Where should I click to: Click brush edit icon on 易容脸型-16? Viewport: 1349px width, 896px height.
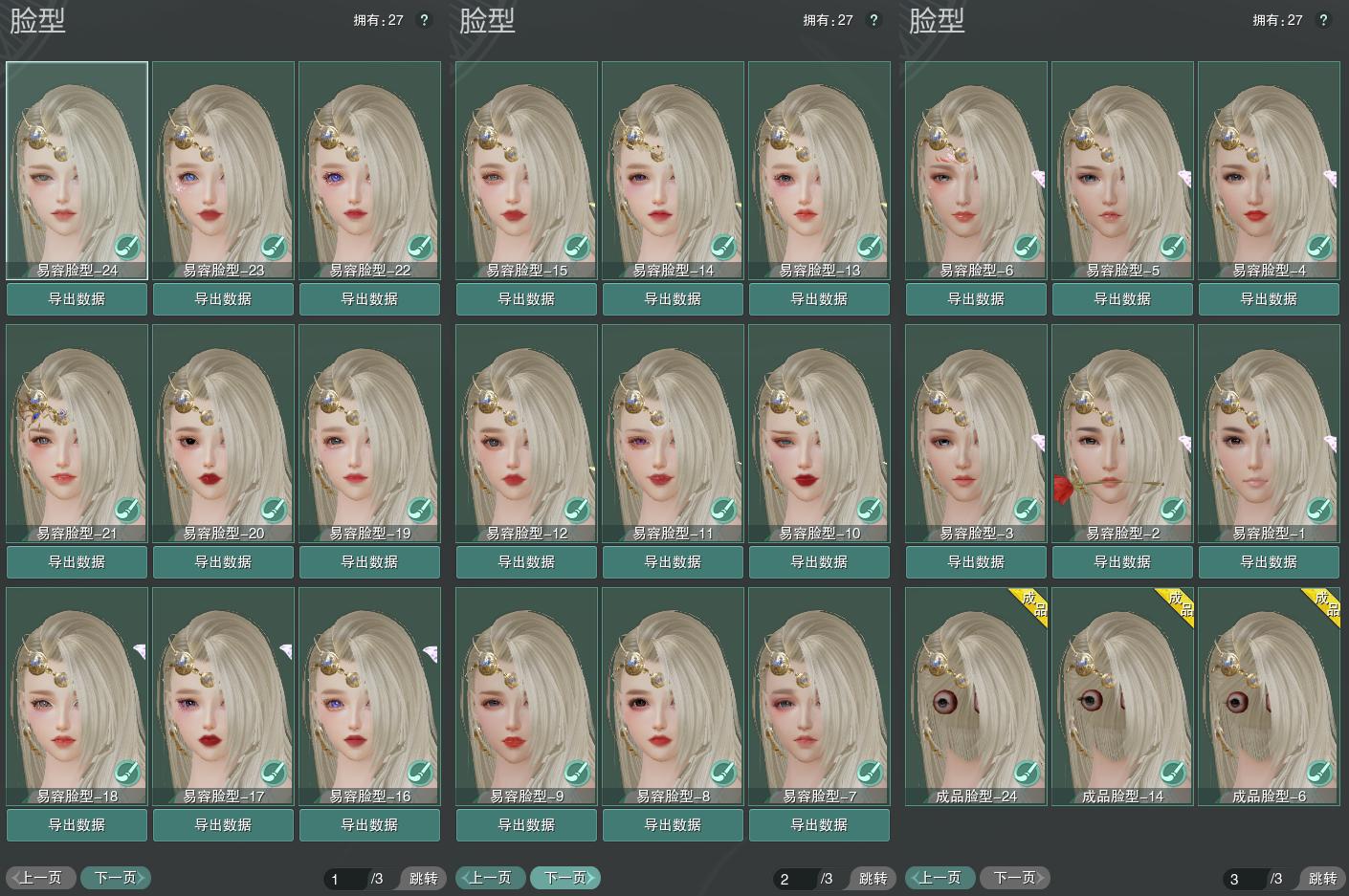tap(420, 774)
